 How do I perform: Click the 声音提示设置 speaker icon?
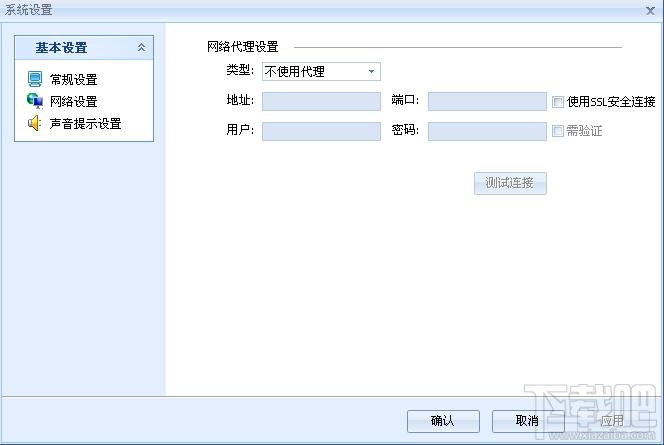coord(34,123)
